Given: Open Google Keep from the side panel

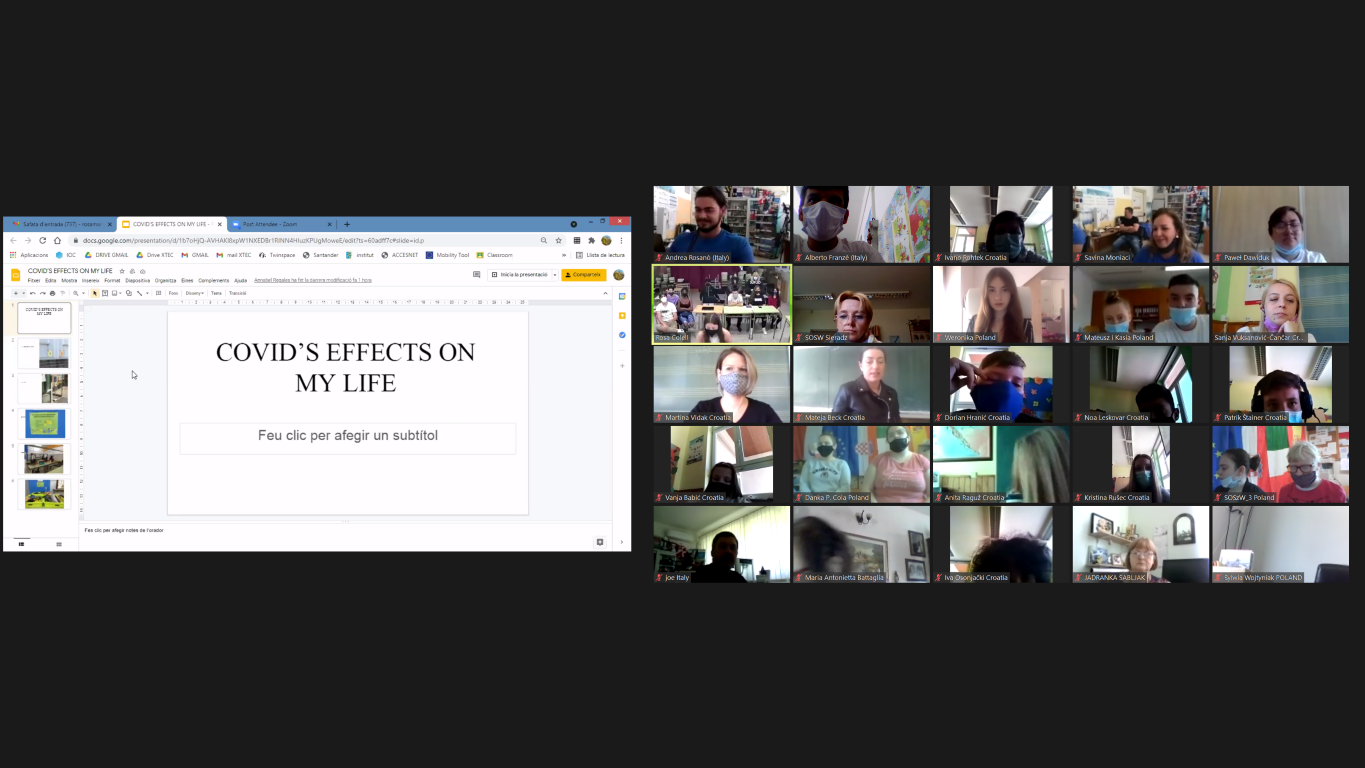Looking at the screenshot, I should [x=622, y=315].
